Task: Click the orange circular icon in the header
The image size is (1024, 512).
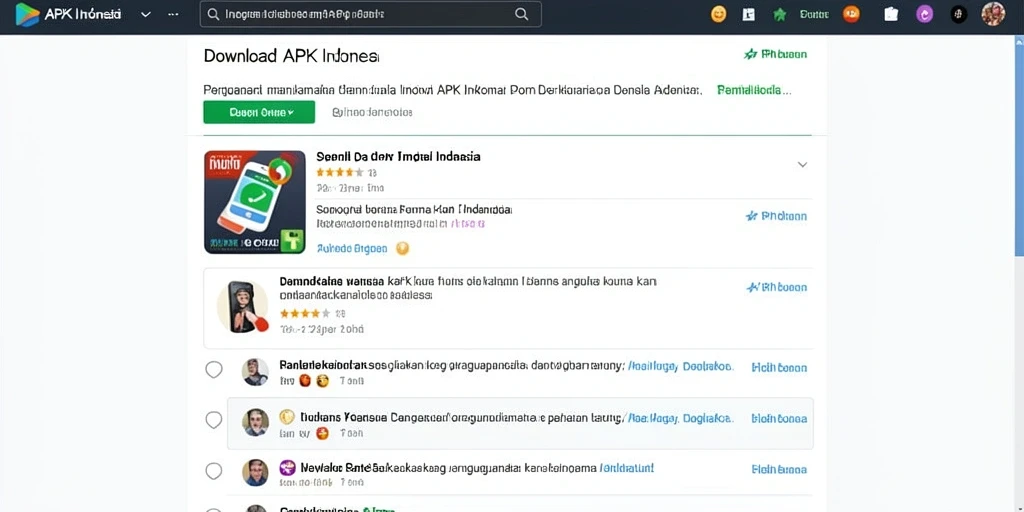Action: point(851,14)
